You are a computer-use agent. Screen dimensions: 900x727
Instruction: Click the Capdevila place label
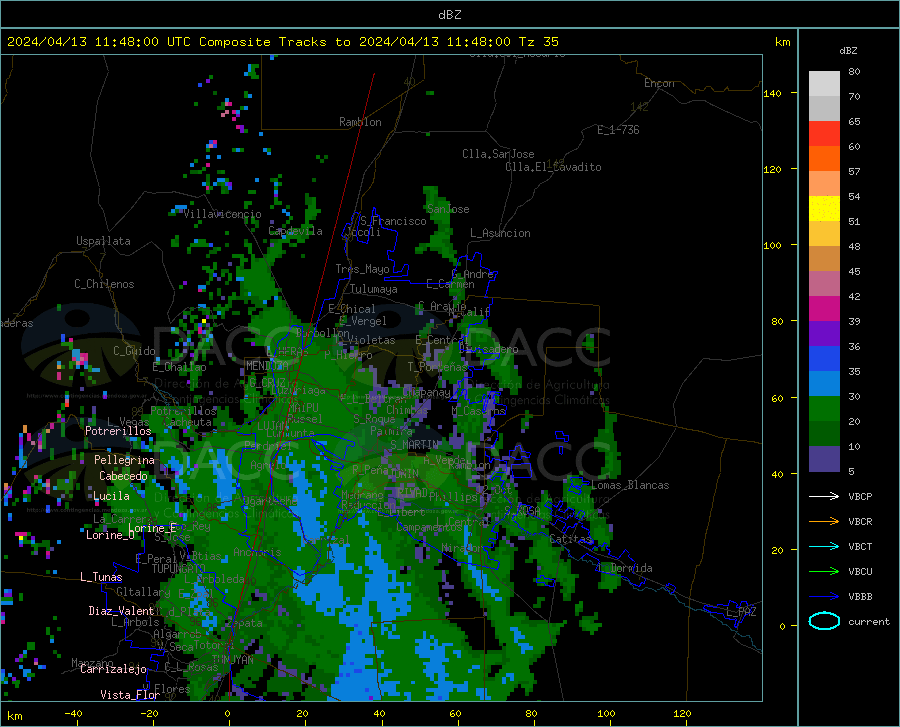[x=295, y=231]
